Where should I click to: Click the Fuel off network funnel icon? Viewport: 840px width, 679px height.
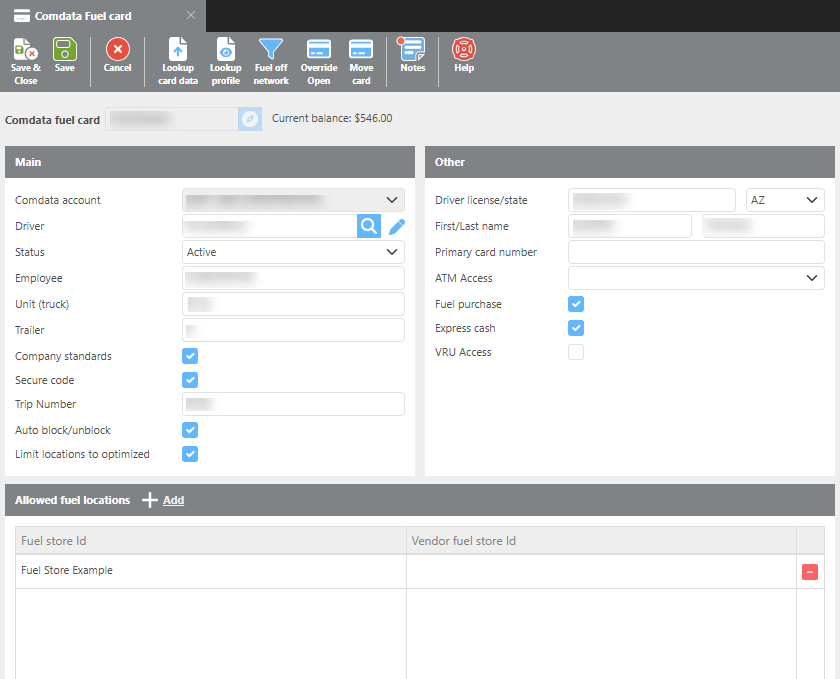click(x=271, y=49)
